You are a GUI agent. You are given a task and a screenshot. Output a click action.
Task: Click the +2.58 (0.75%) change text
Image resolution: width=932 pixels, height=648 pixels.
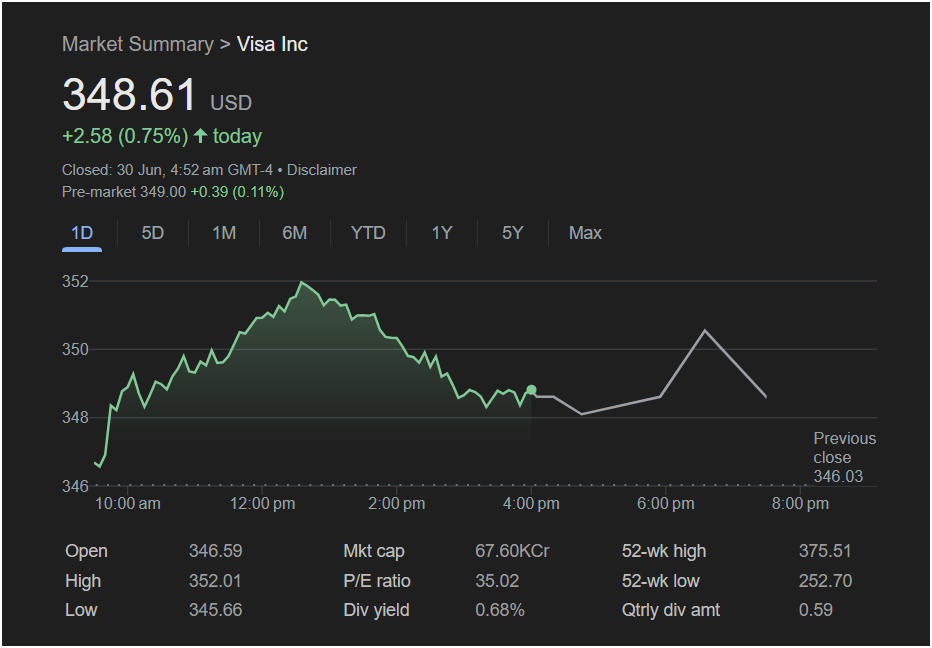coord(125,136)
